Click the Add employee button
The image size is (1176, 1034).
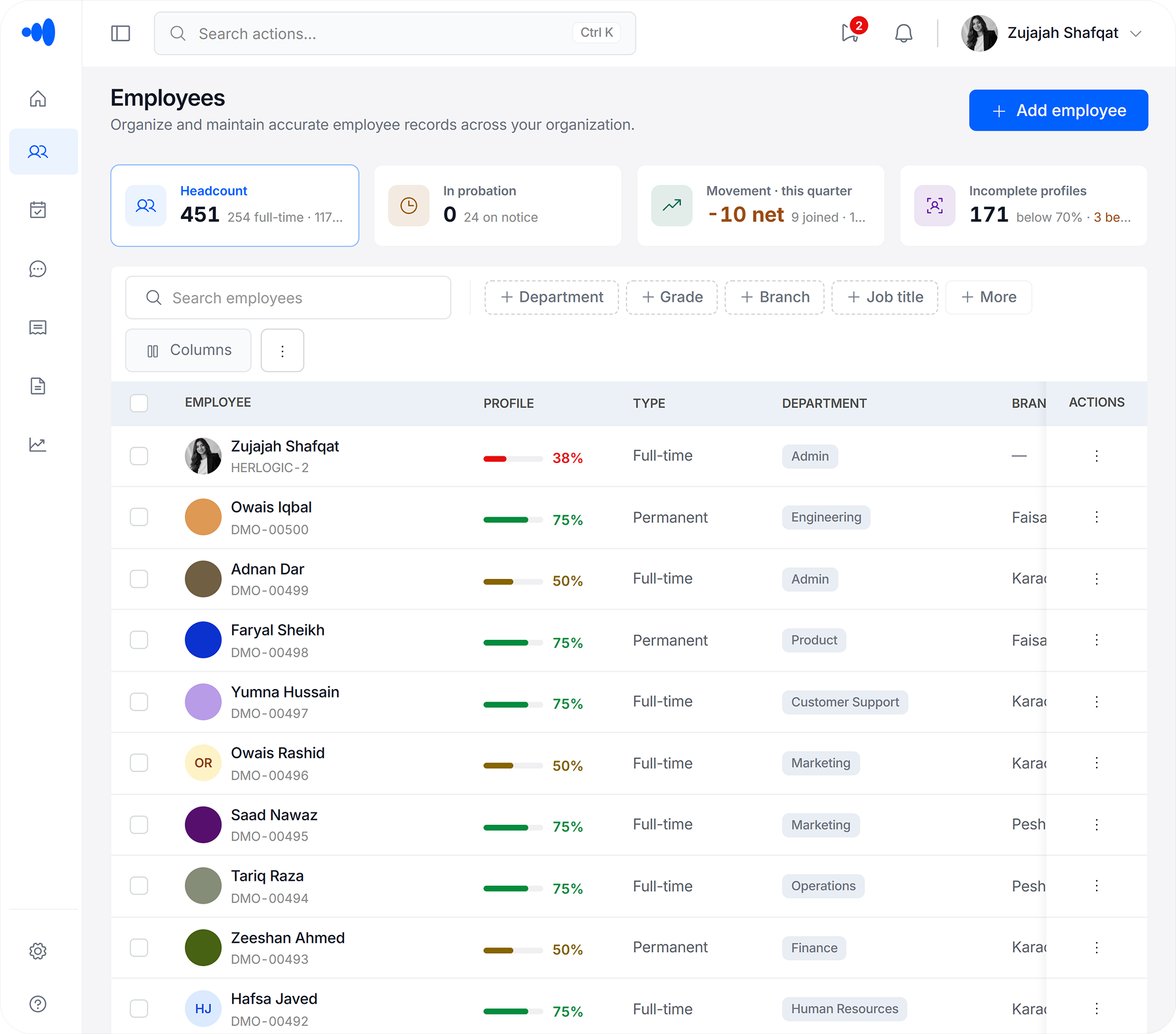point(1059,110)
